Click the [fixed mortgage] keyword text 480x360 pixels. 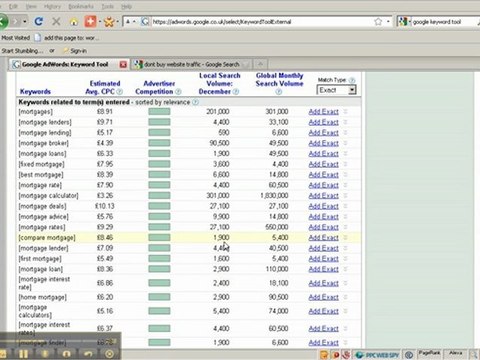coord(42,164)
